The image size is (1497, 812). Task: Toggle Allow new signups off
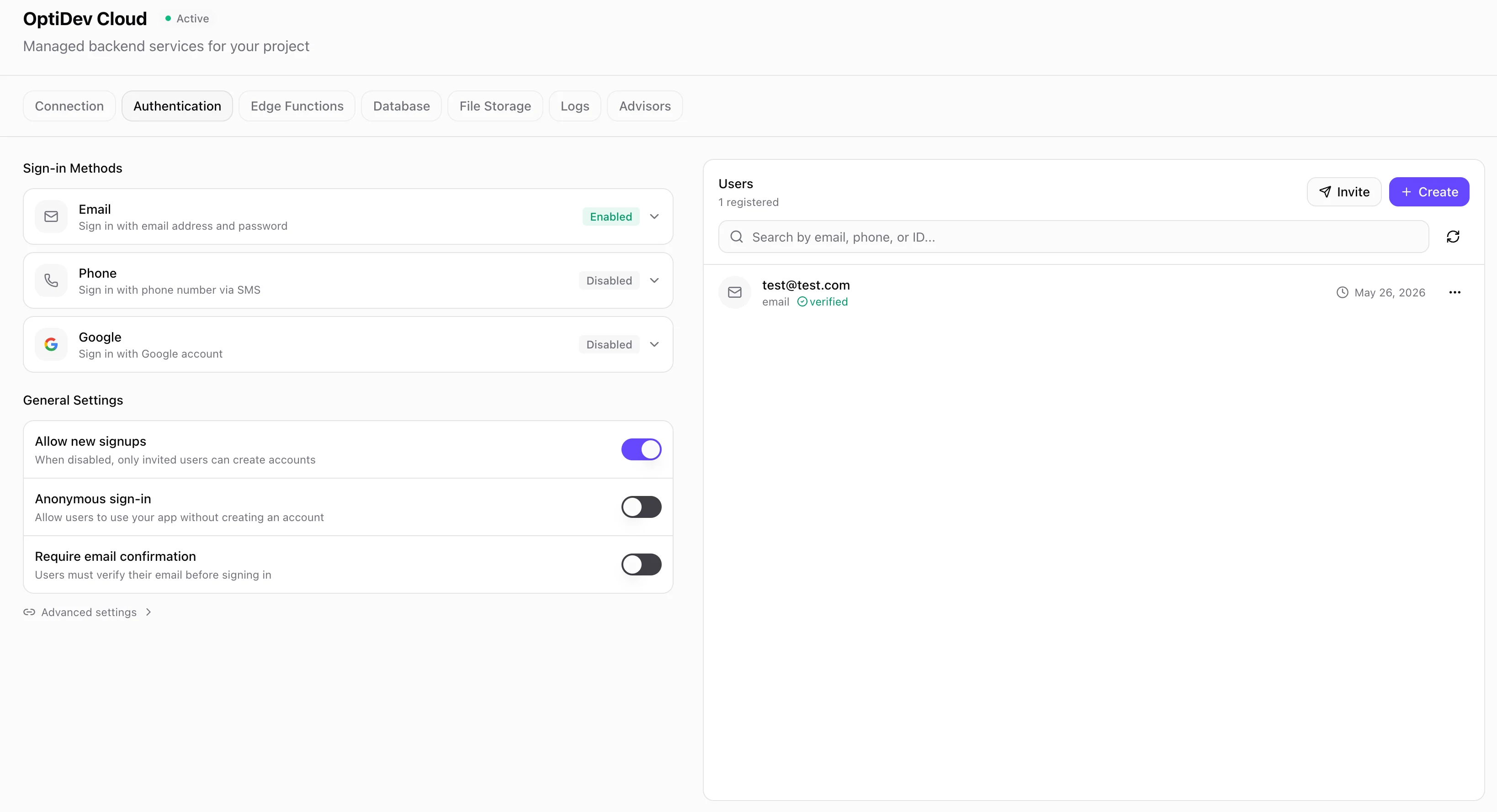point(641,449)
